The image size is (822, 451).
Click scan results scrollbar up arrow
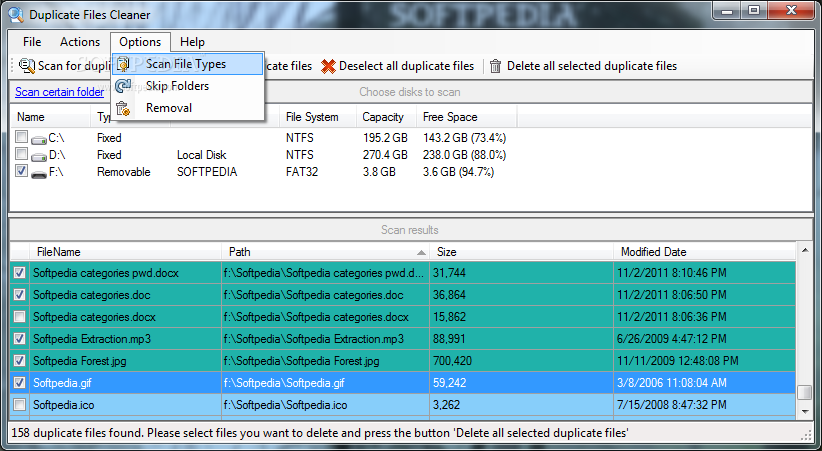click(805, 251)
